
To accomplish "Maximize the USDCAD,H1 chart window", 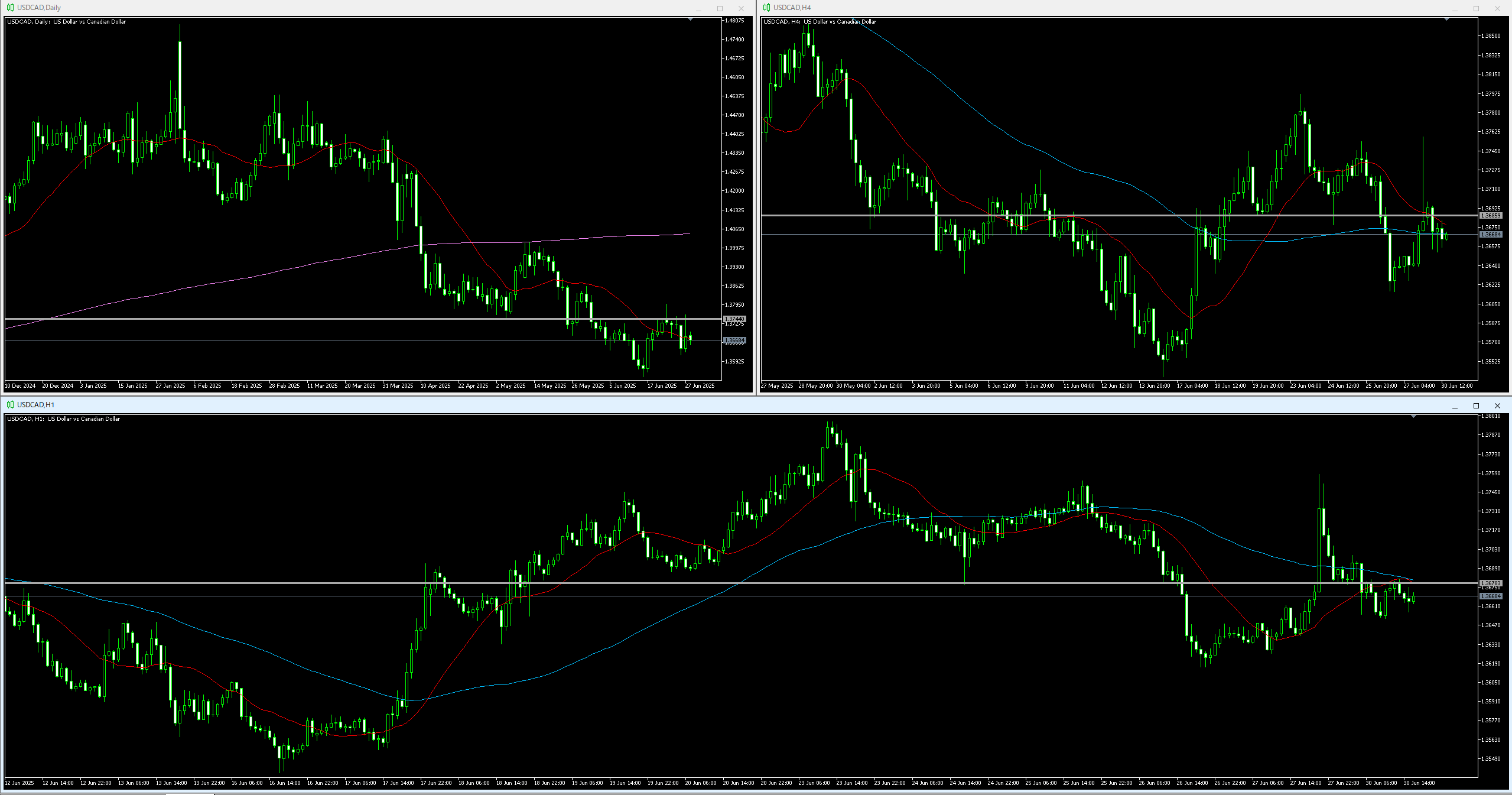I will click(x=1476, y=405).
